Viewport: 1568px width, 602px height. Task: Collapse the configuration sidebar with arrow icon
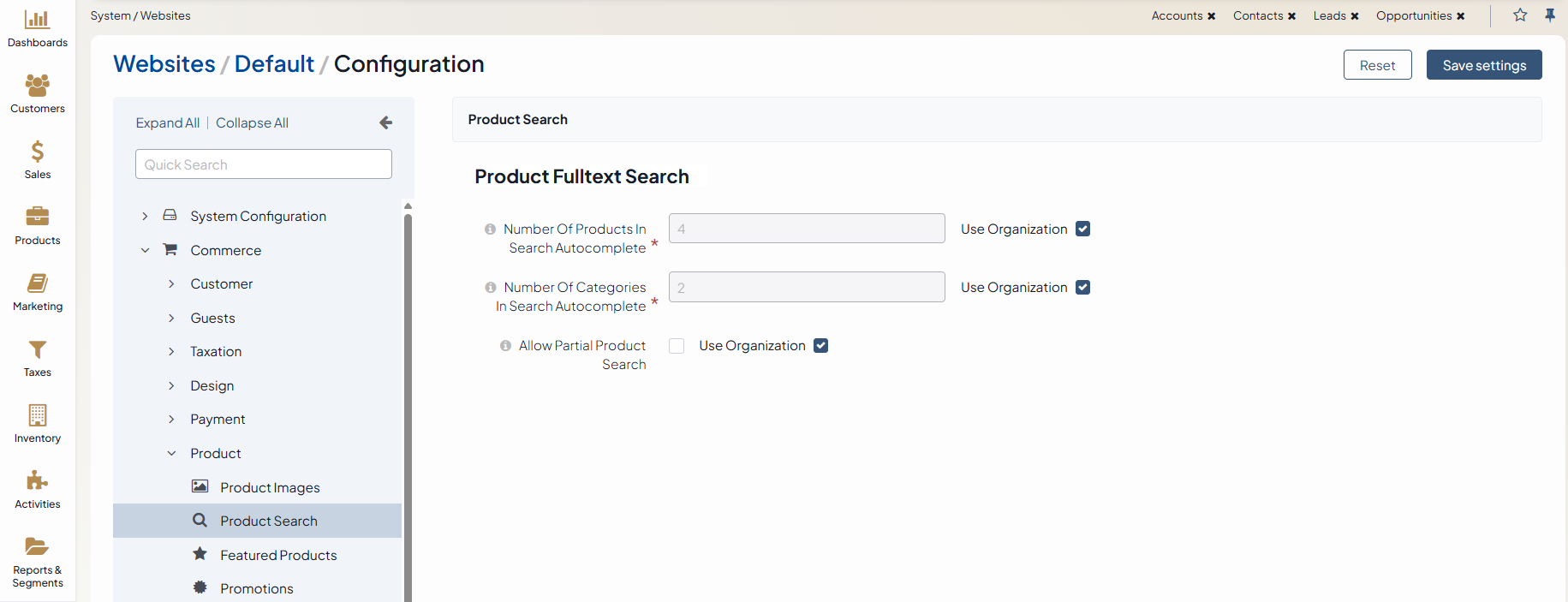pyautogui.click(x=386, y=122)
